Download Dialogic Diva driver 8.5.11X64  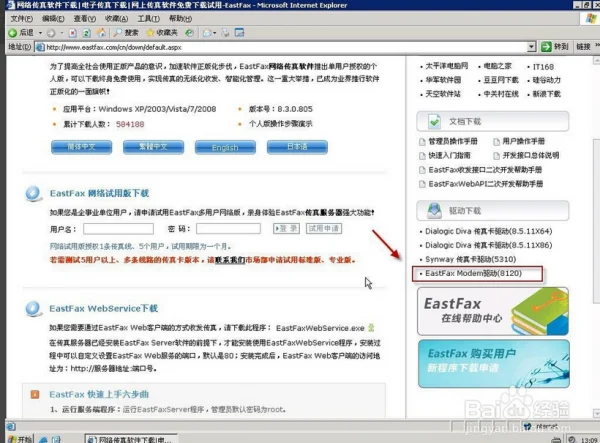point(489,231)
